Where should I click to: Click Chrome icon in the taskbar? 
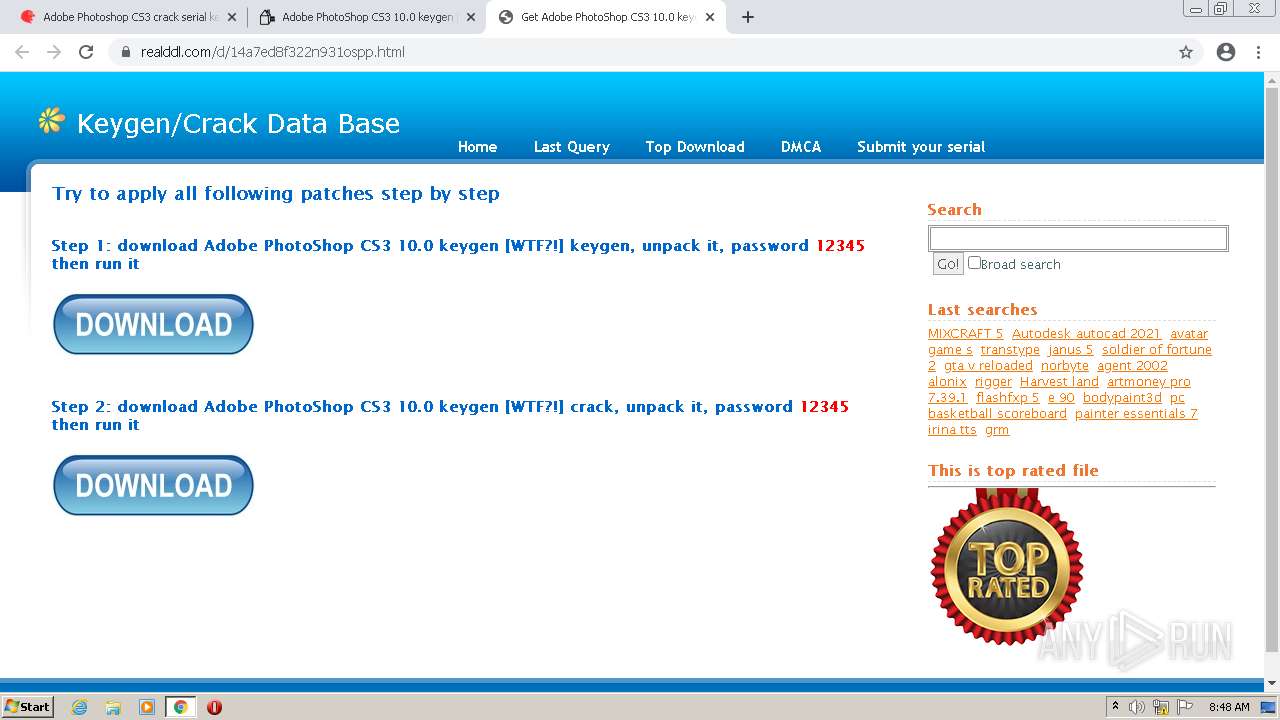pyautogui.click(x=180, y=707)
